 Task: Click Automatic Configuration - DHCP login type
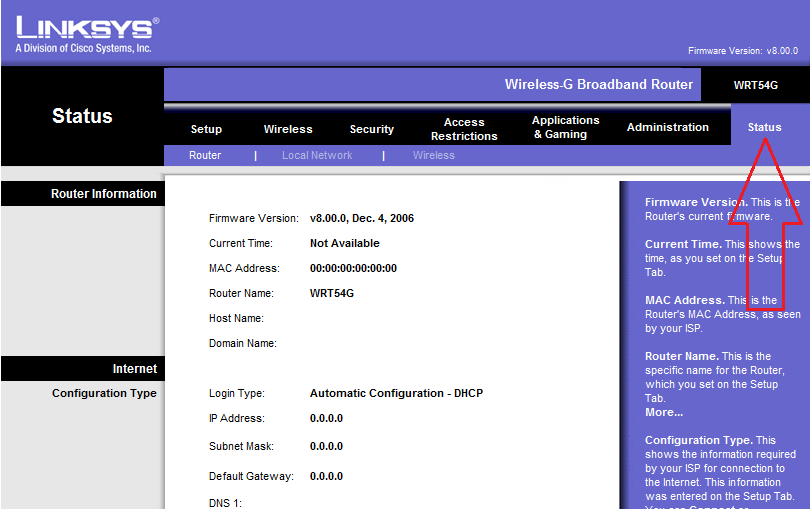(x=396, y=393)
